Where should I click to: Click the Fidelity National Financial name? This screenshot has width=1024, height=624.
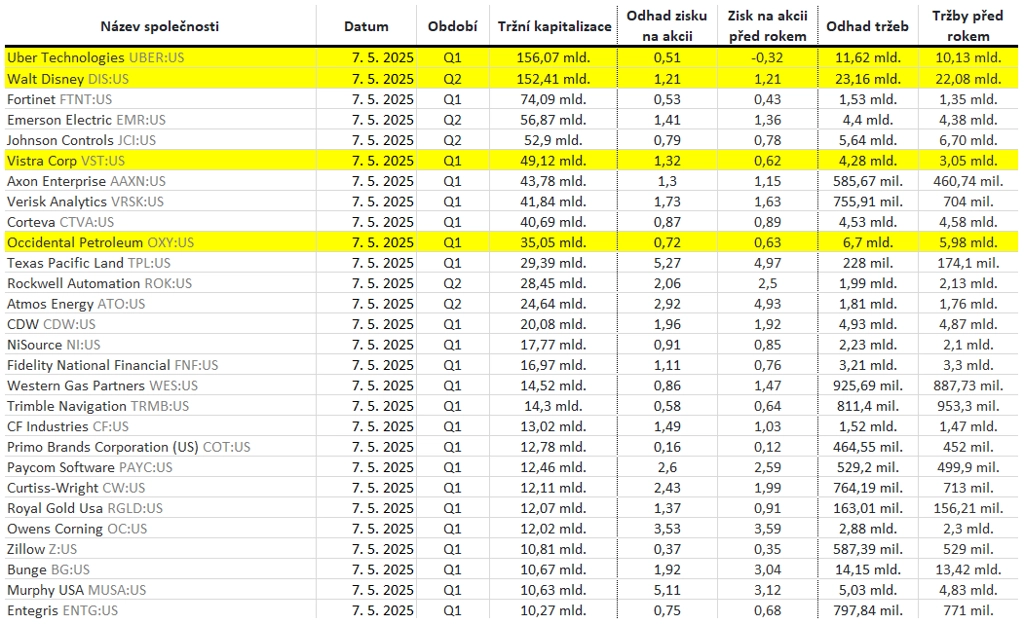point(89,365)
